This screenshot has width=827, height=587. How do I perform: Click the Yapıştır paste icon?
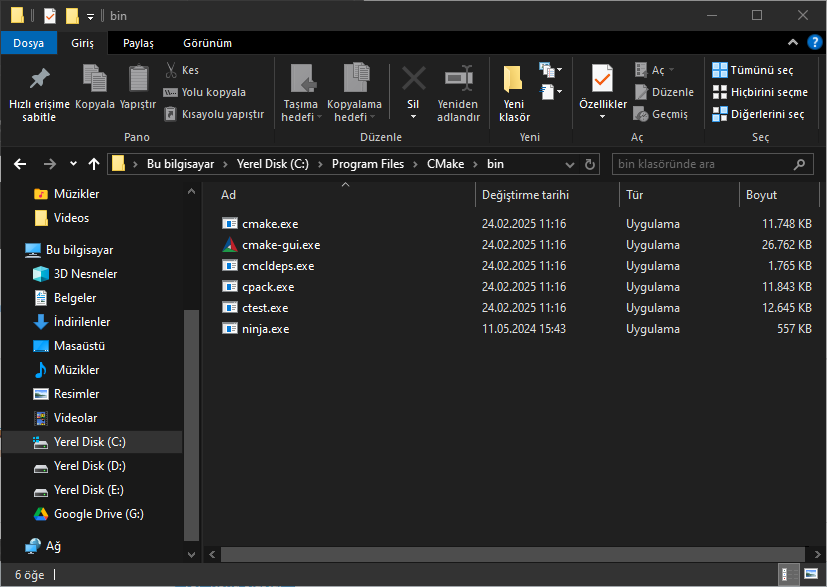pos(138,78)
